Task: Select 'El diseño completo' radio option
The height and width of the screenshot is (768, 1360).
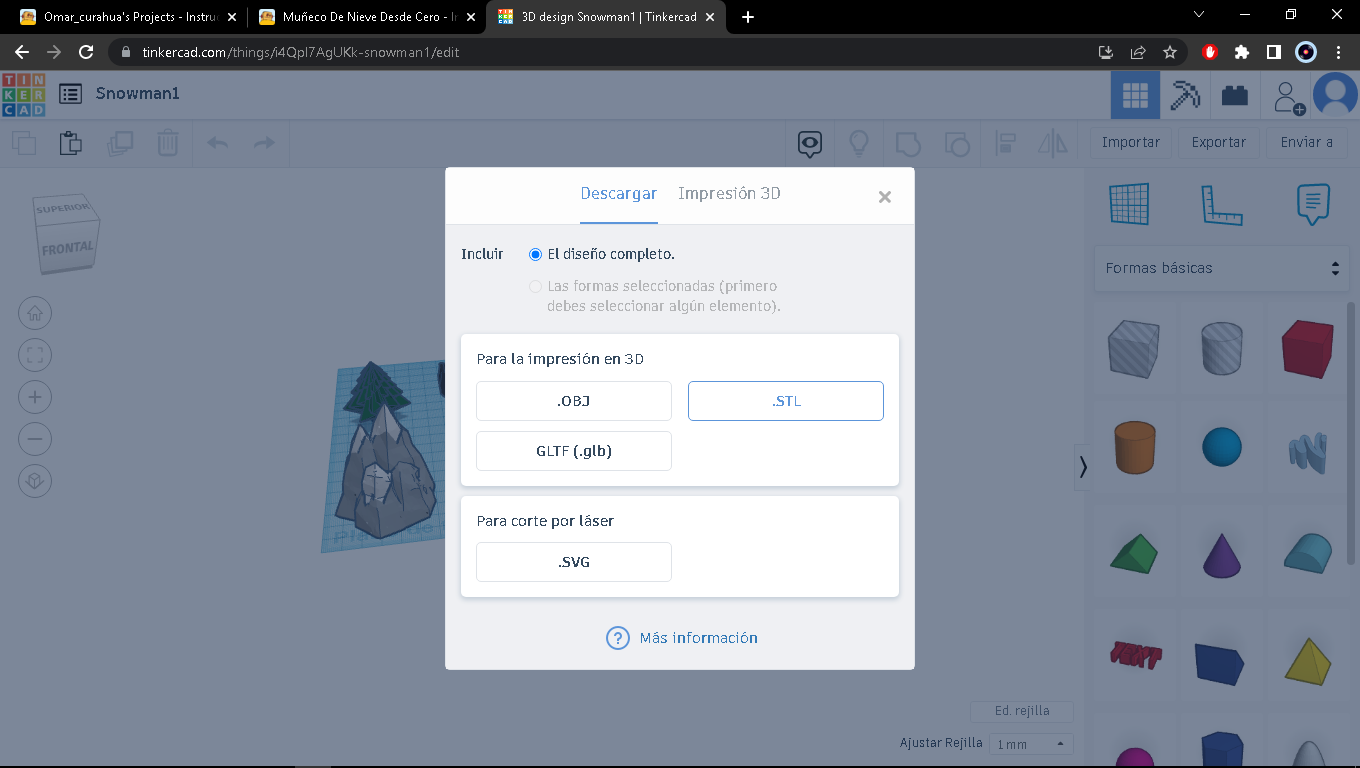Action: [536, 254]
